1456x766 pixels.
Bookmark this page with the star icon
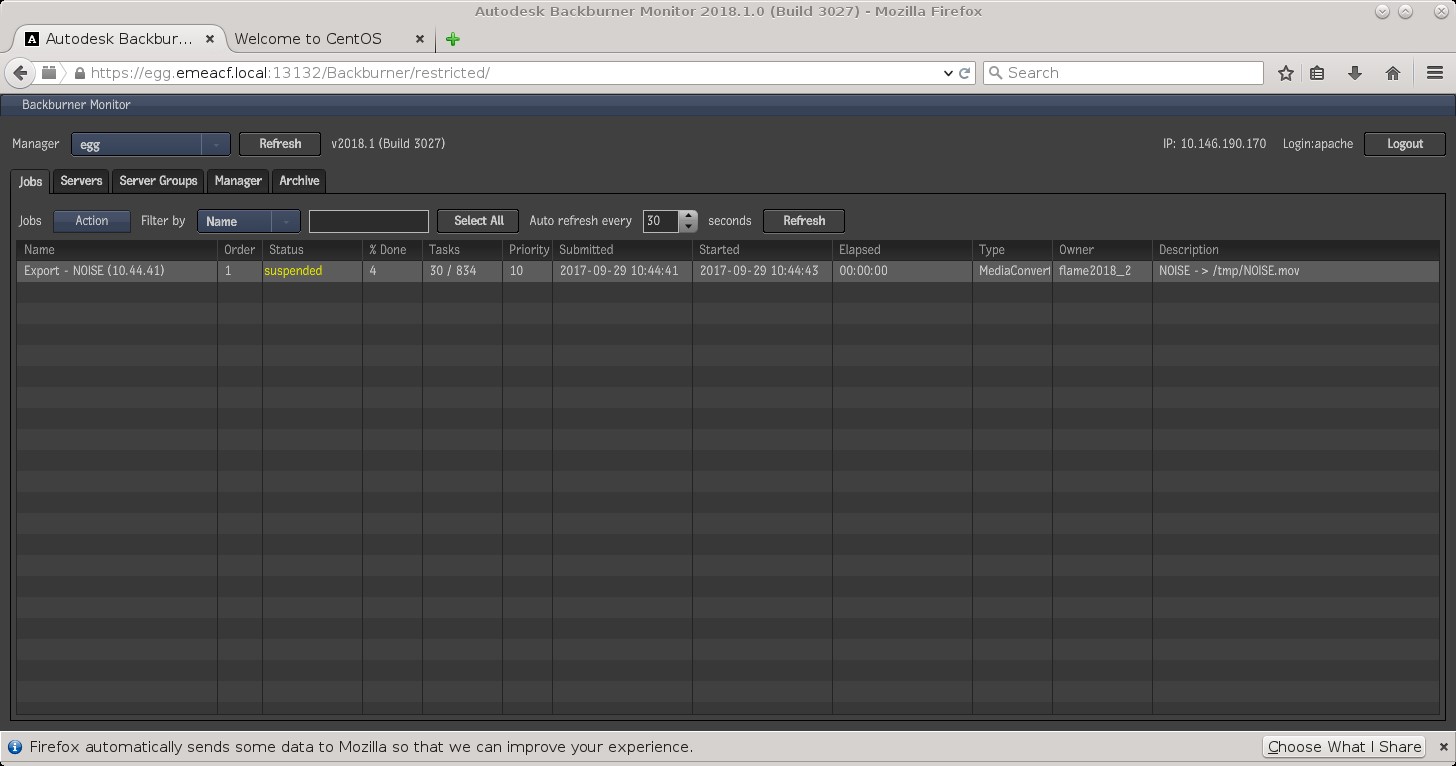[x=1286, y=73]
